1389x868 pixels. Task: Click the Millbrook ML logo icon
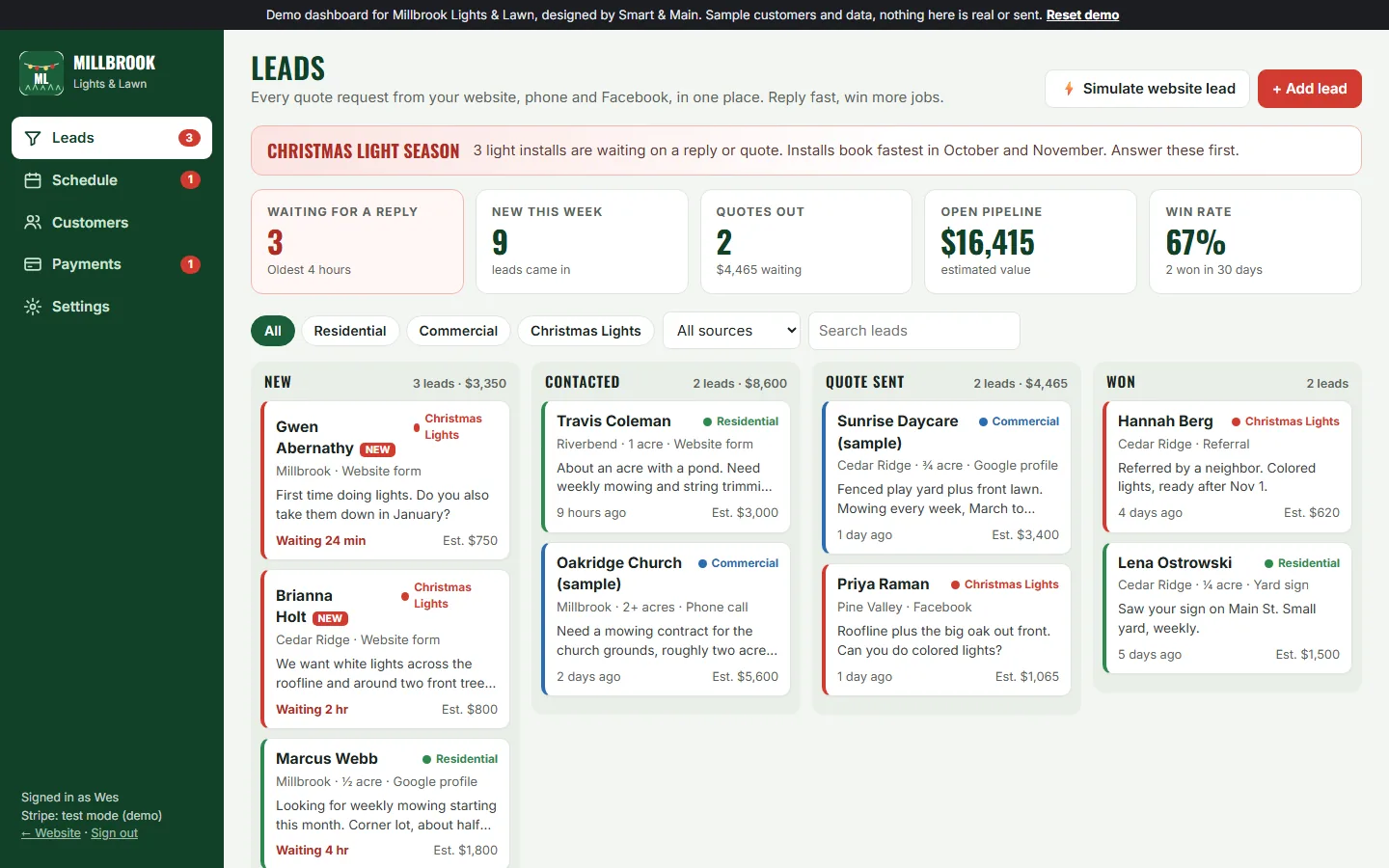(x=41, y=73)
